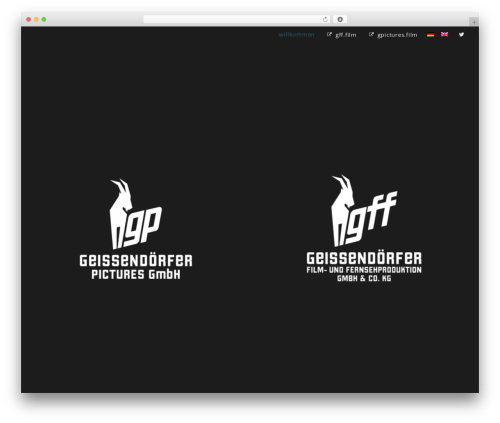
Task: Click the gff Geissendörfer Film- und Fernsehproduktion logo
Action: (364, 228)
